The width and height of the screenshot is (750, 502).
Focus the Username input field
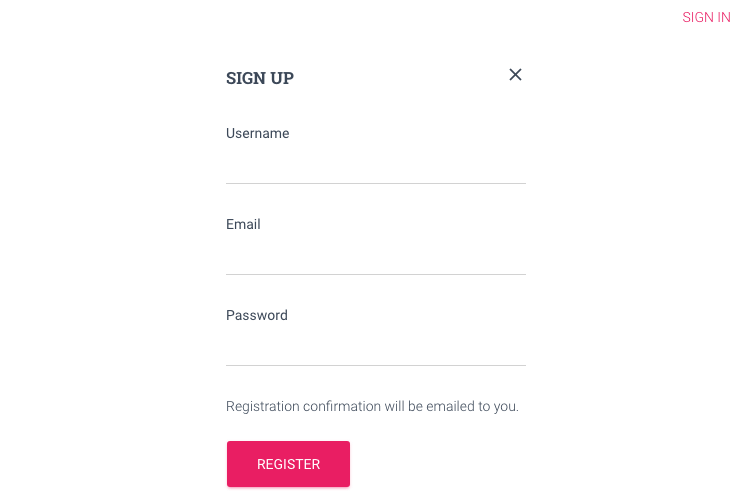[375, 165]
